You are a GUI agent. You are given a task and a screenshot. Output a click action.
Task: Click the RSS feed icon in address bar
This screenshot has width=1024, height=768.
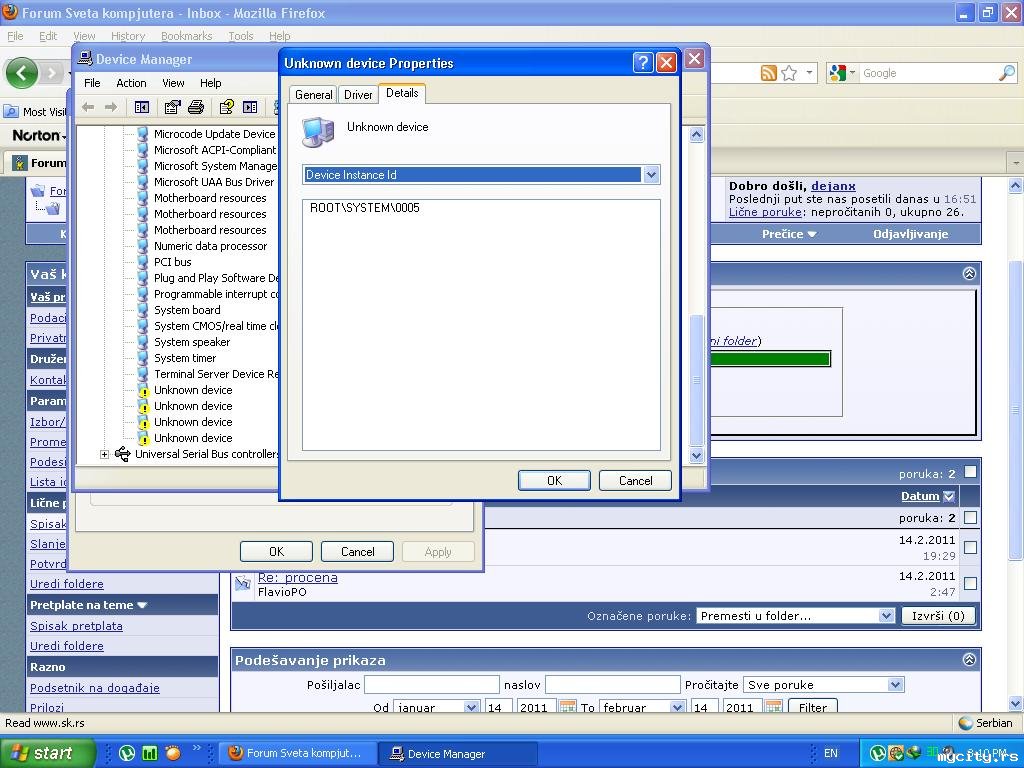(769, 73)
